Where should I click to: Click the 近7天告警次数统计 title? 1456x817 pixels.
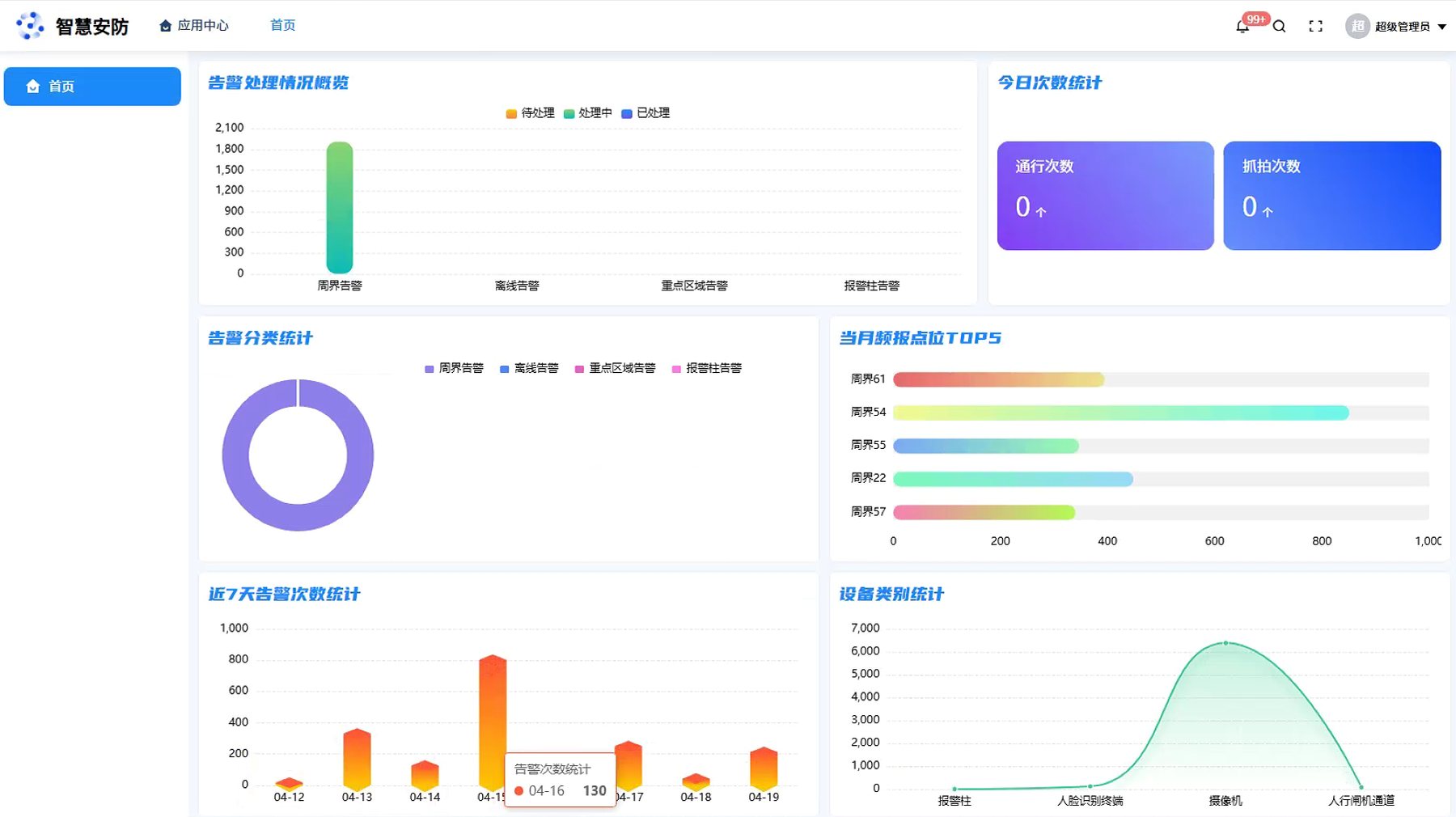coord(284,595)
